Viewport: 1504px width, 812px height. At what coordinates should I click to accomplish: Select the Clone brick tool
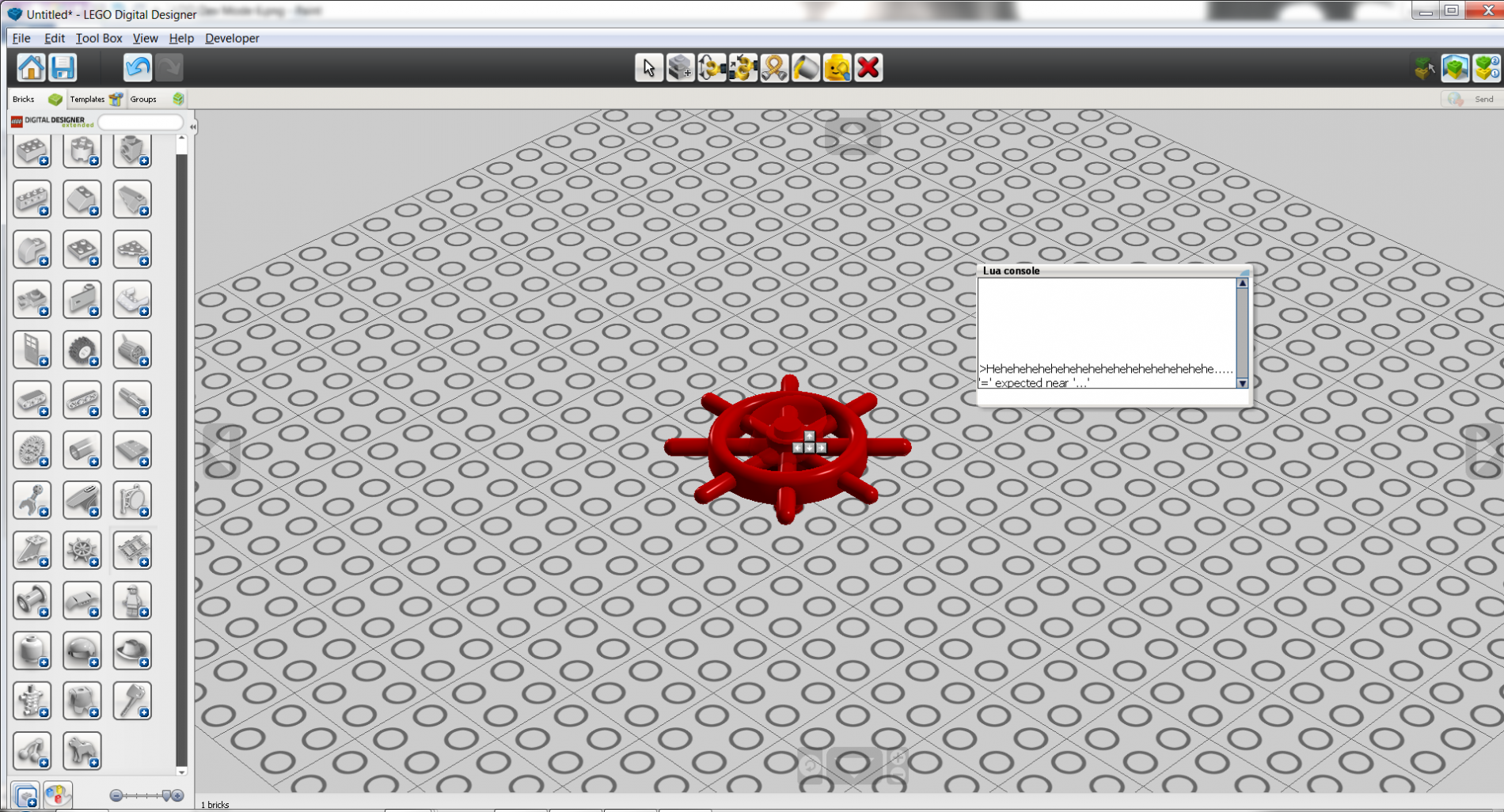coord(680,68)
